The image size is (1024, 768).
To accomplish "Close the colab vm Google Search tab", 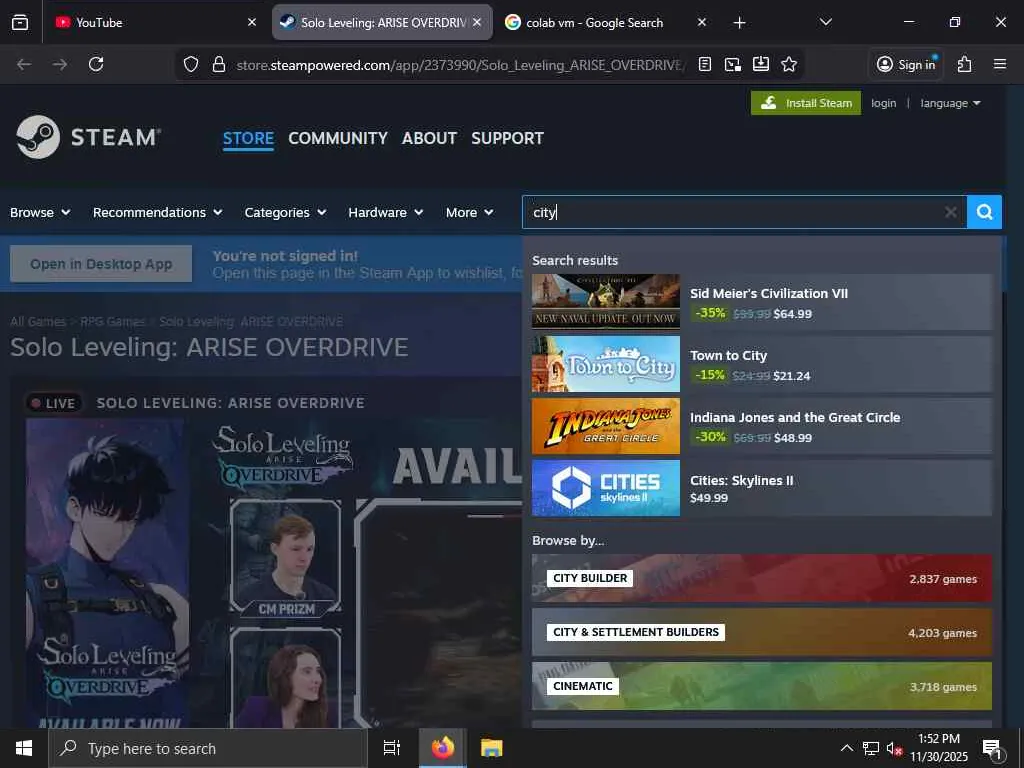I will 702,22.
